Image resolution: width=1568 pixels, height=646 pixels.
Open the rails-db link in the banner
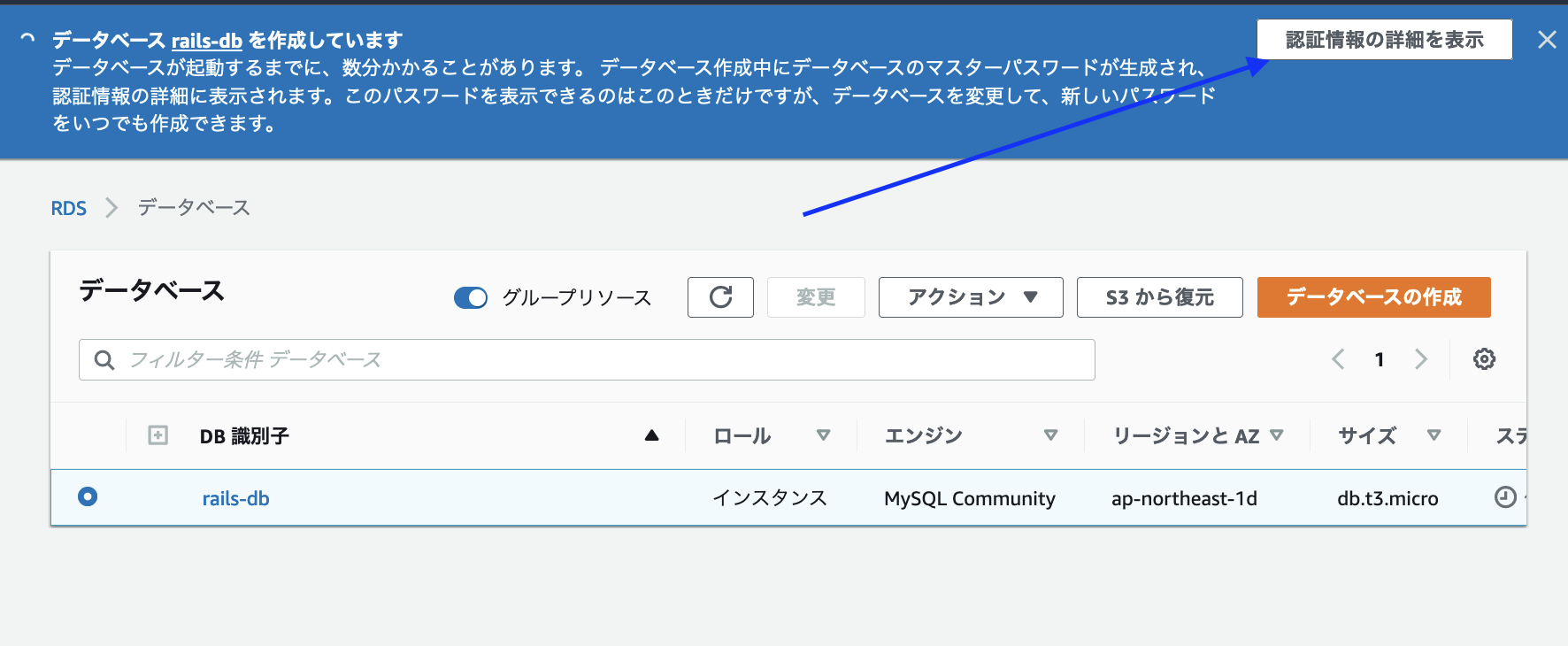click(207, 41)
